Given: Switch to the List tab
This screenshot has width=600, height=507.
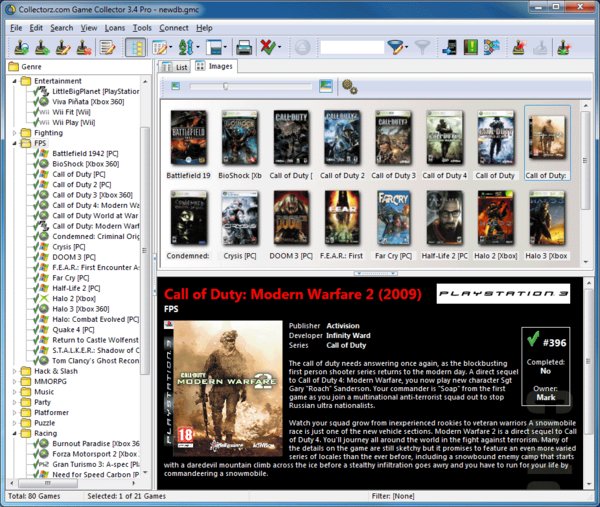Looking at the screenshot, I should tap(176, 66).
